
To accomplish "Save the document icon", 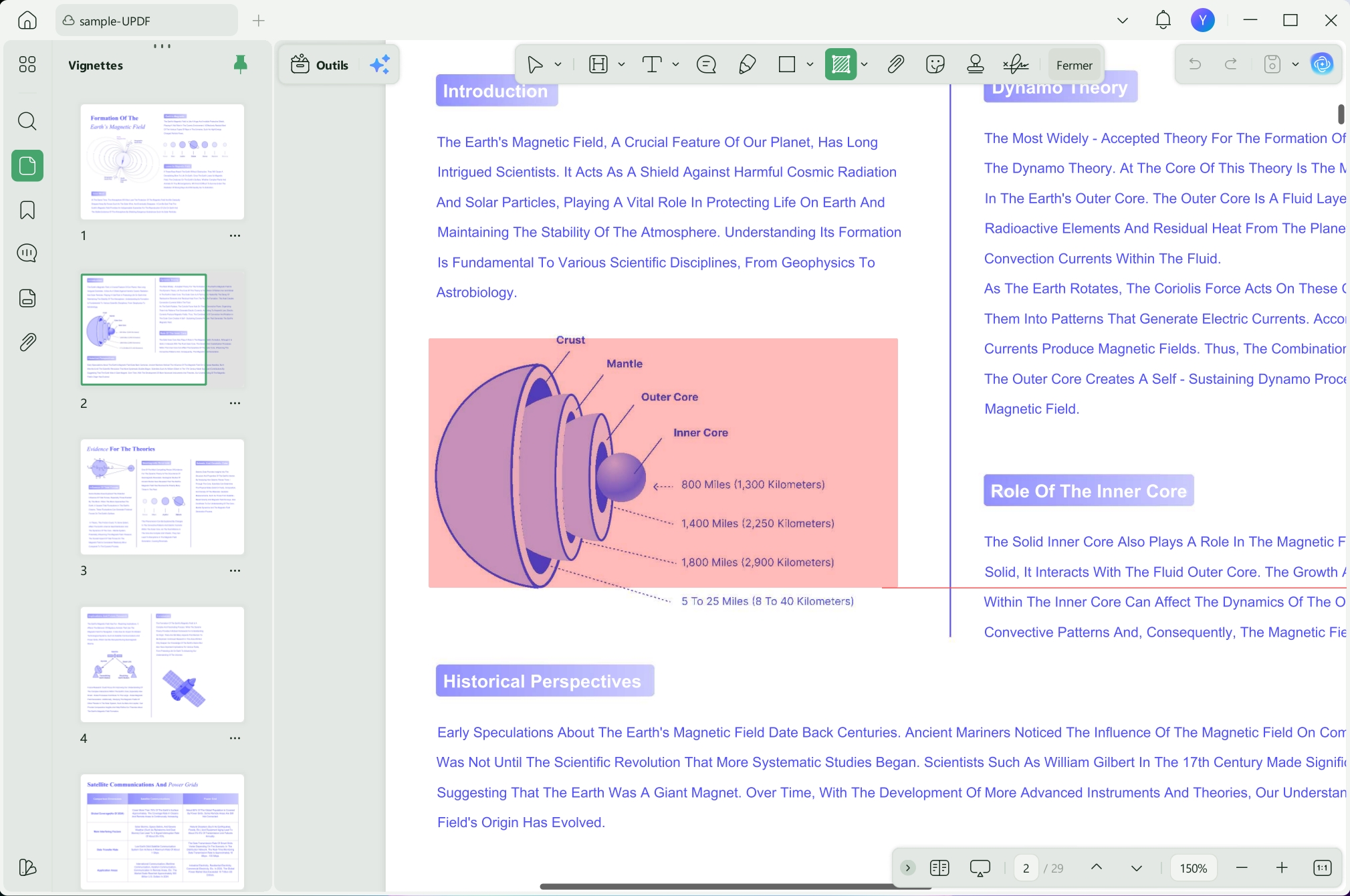I will [1272, 64].
